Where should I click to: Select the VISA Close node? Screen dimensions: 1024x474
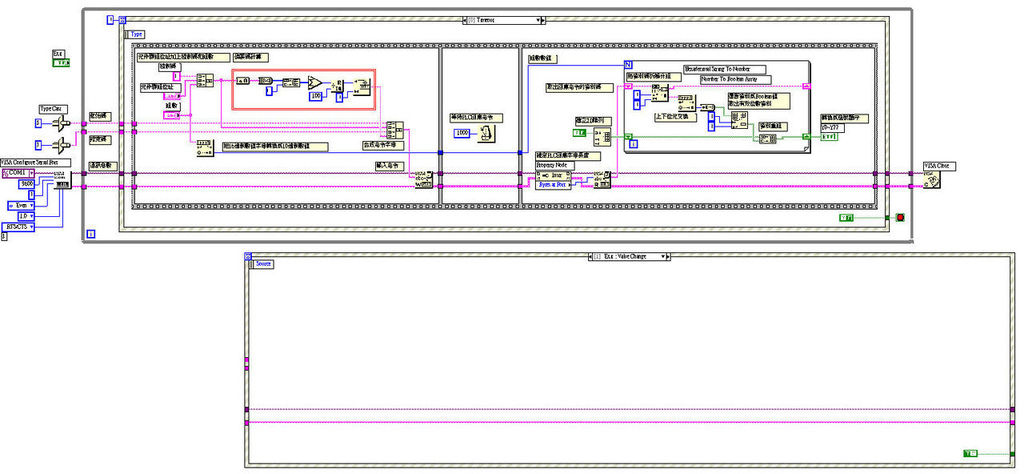pos(932,180)
